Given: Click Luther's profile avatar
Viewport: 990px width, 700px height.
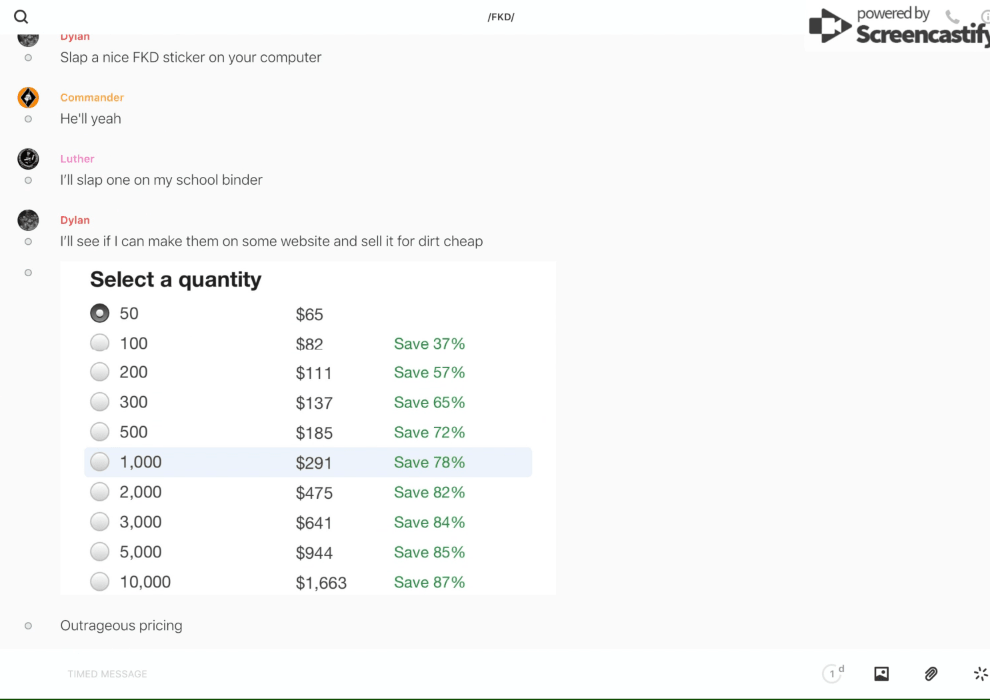Looking at the screenshot, I should 28,159.
